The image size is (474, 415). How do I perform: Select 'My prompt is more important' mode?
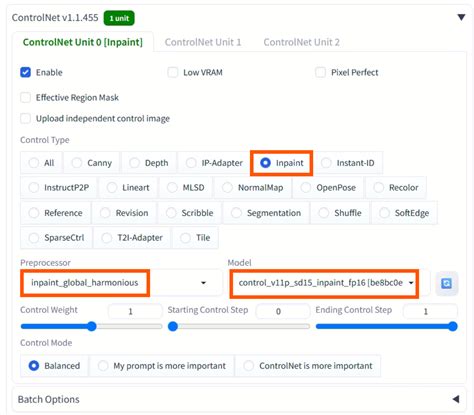point(162,366)
